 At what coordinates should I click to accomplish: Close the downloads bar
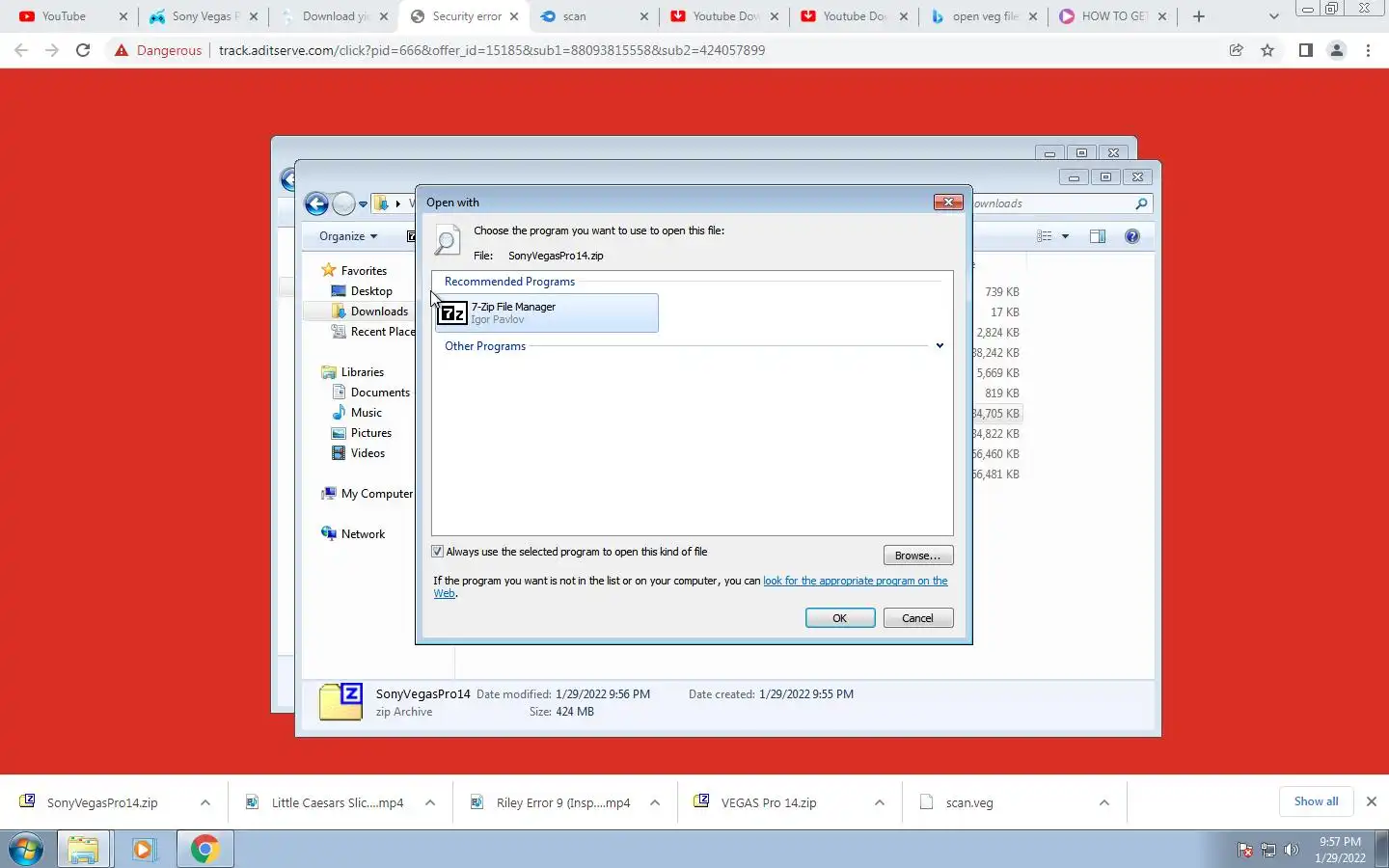click(1371, 801)
